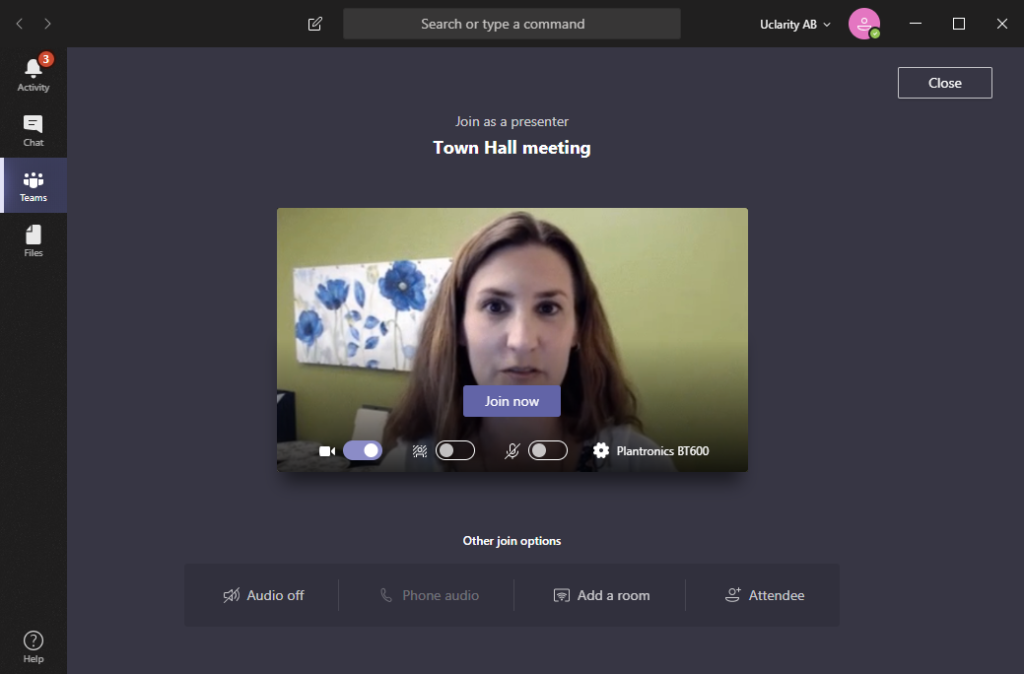Screen dimensions: 1024x674
Task: Click the Plantronics BT600 device label
Action: (663, 451)
